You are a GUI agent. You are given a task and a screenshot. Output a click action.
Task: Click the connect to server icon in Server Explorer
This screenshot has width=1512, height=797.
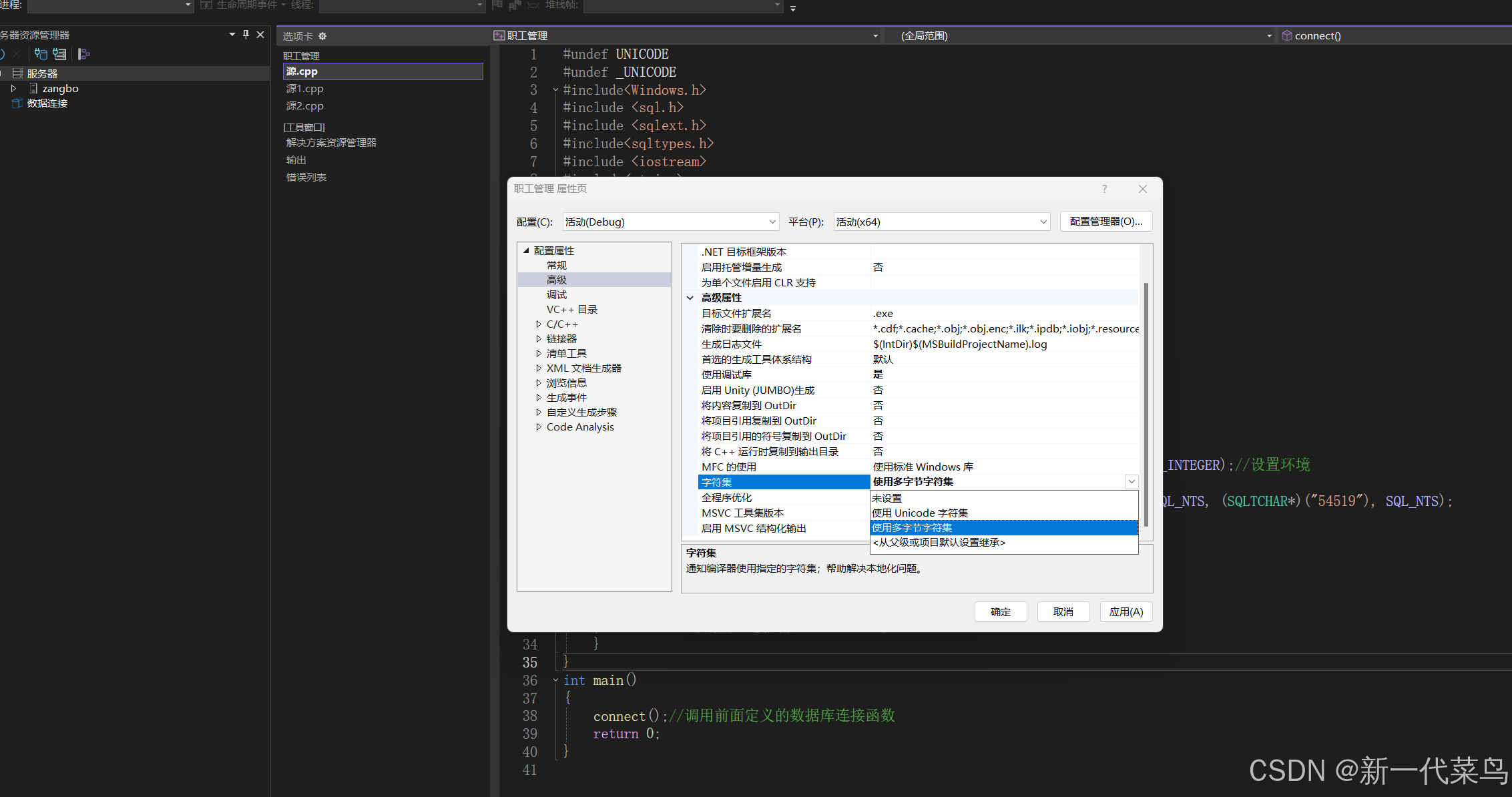59,53
